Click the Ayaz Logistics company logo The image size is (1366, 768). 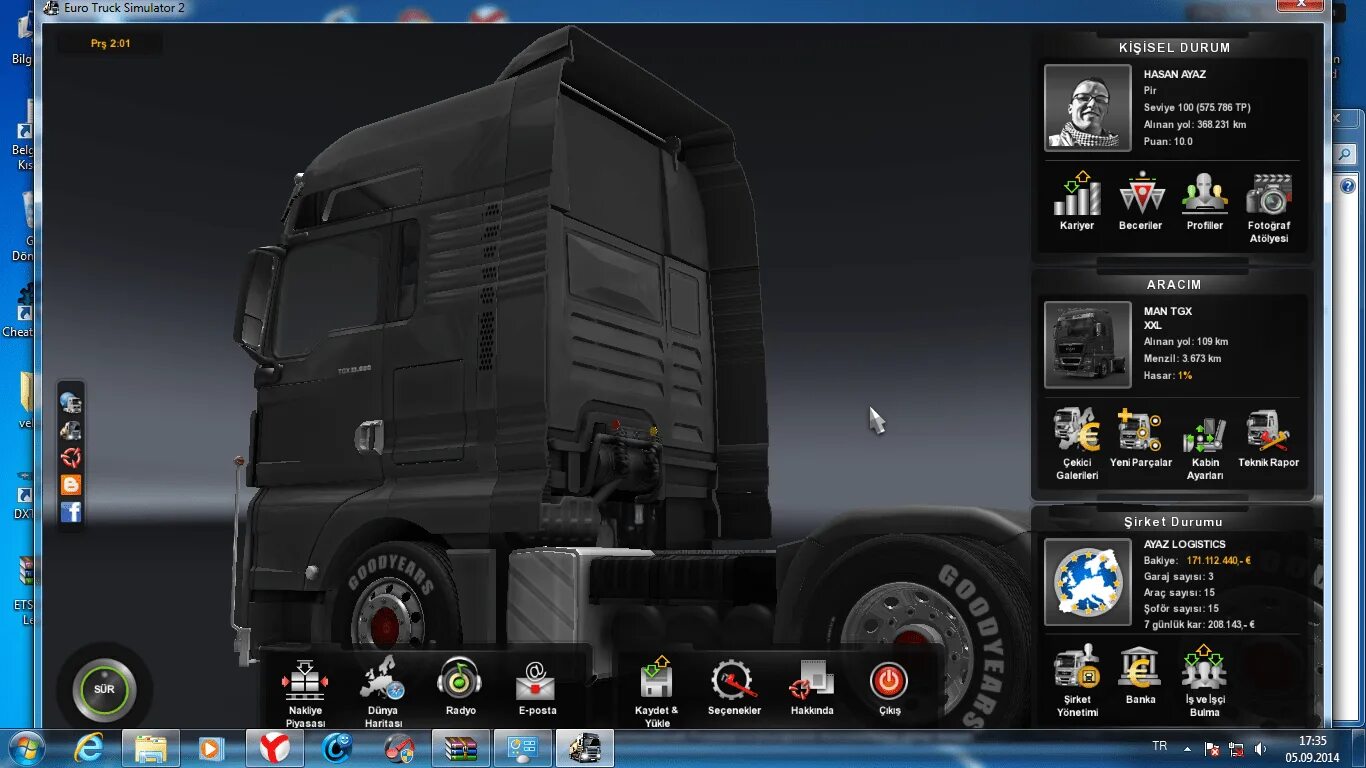tap(1088, 582)
